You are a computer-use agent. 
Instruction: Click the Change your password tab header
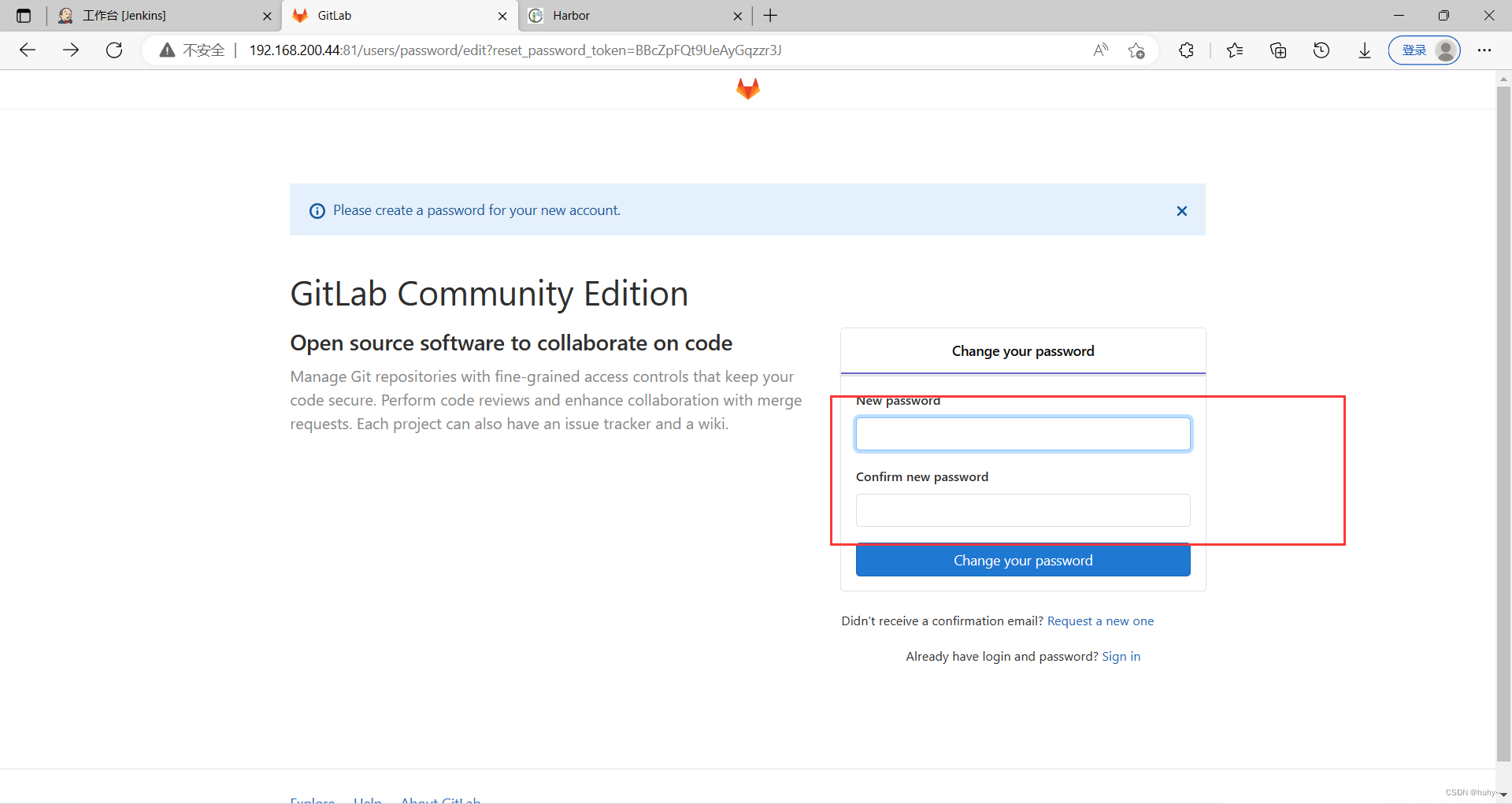[x=1023, y=351]
